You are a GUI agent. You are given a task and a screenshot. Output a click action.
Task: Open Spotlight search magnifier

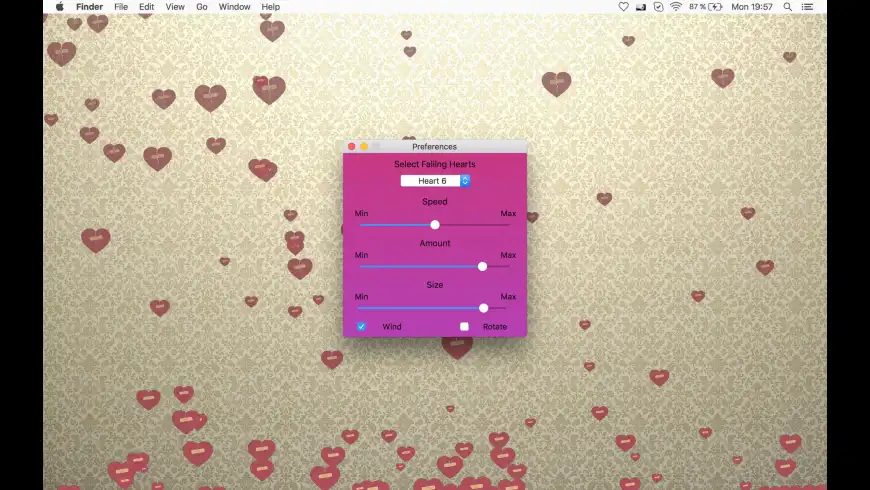pos(787,7)
